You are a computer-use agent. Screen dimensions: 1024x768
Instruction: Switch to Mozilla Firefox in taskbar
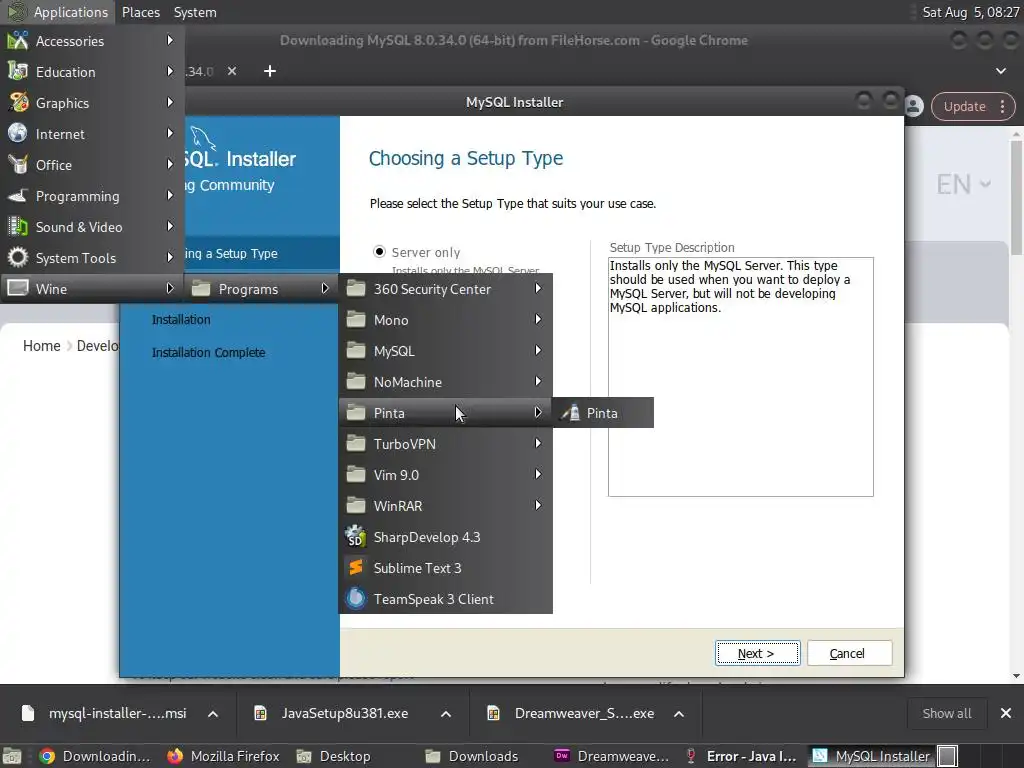pyautogui.click(x=223, y=756)
